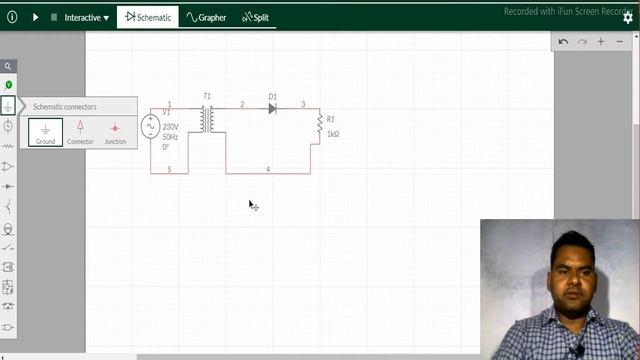This screenshot has width=640, height=360.
Task: Undo the last schematic action
Action: 563,42
